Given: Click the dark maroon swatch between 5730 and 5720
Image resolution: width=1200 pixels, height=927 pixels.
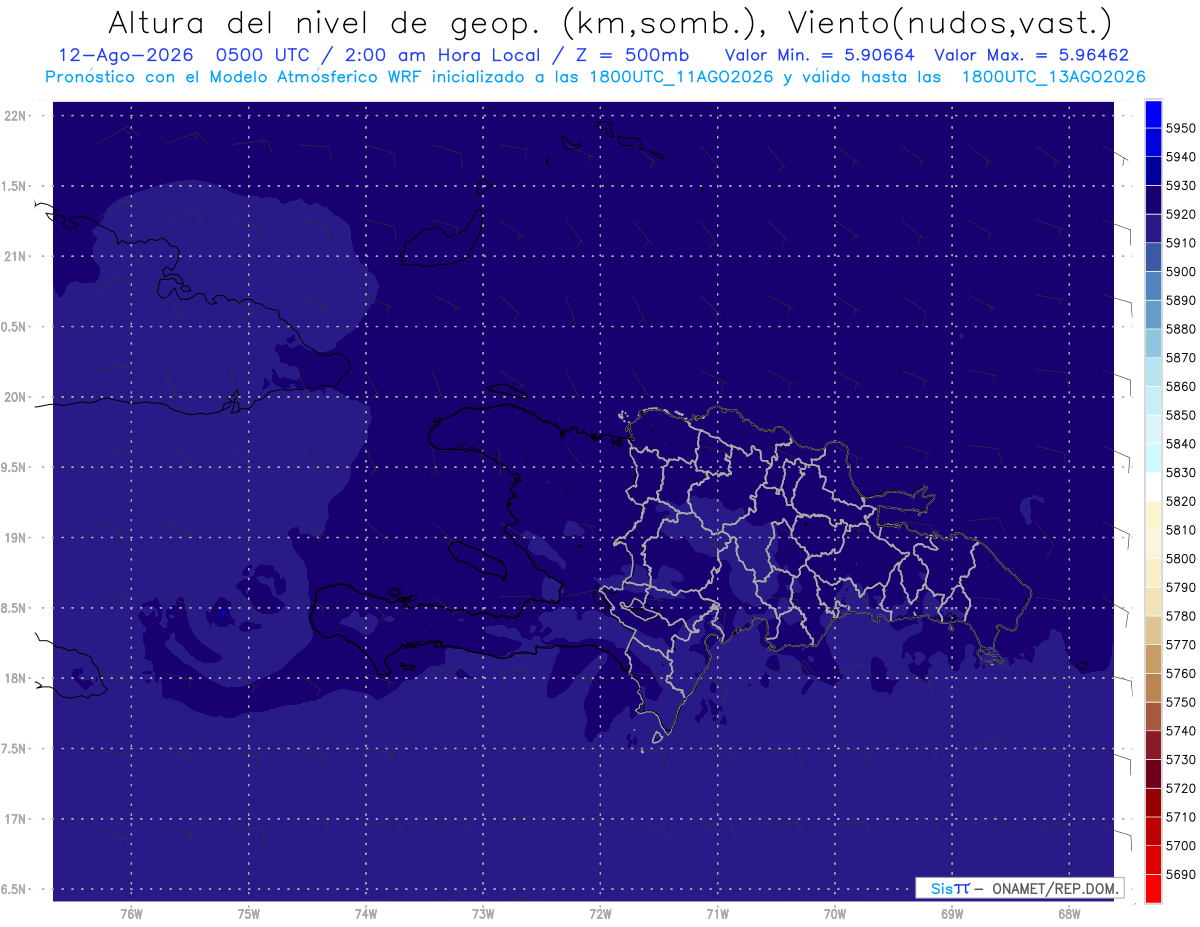Looking at the screenshot, I should tap(1153, 773).
